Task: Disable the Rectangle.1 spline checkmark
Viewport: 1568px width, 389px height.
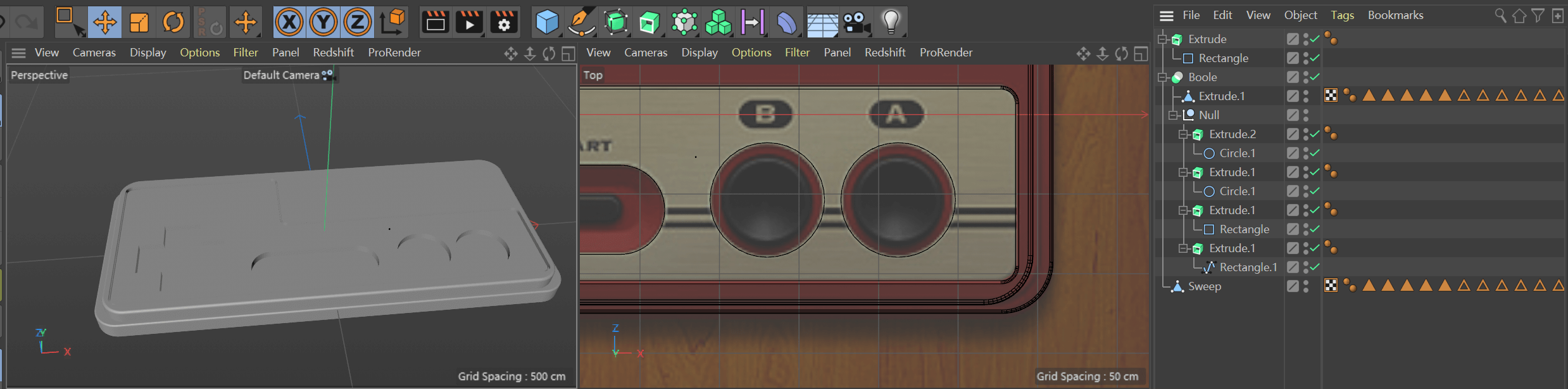Action: coord(1315,267)
